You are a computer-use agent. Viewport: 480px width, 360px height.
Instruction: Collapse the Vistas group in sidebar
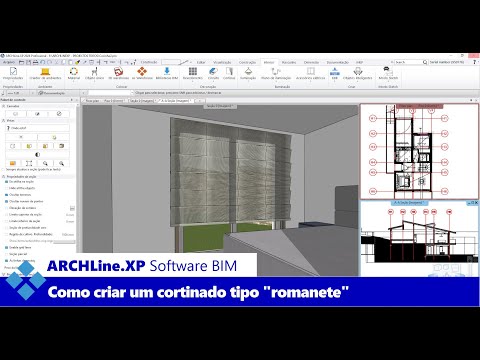tap(4, 121)
